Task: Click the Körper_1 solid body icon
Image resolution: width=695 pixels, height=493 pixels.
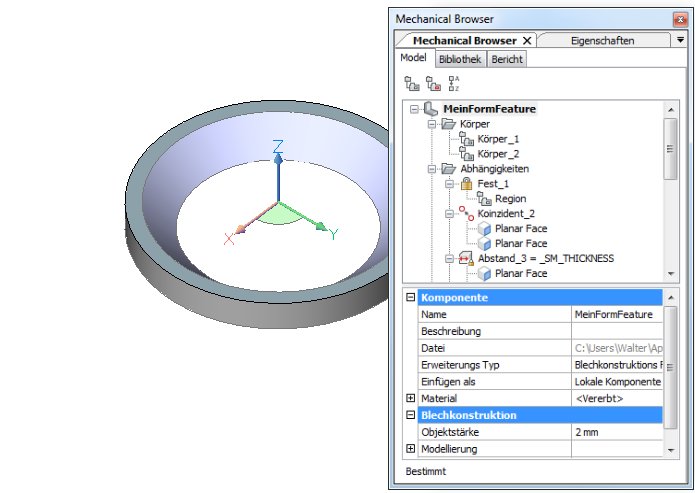Action: [466, 139]
